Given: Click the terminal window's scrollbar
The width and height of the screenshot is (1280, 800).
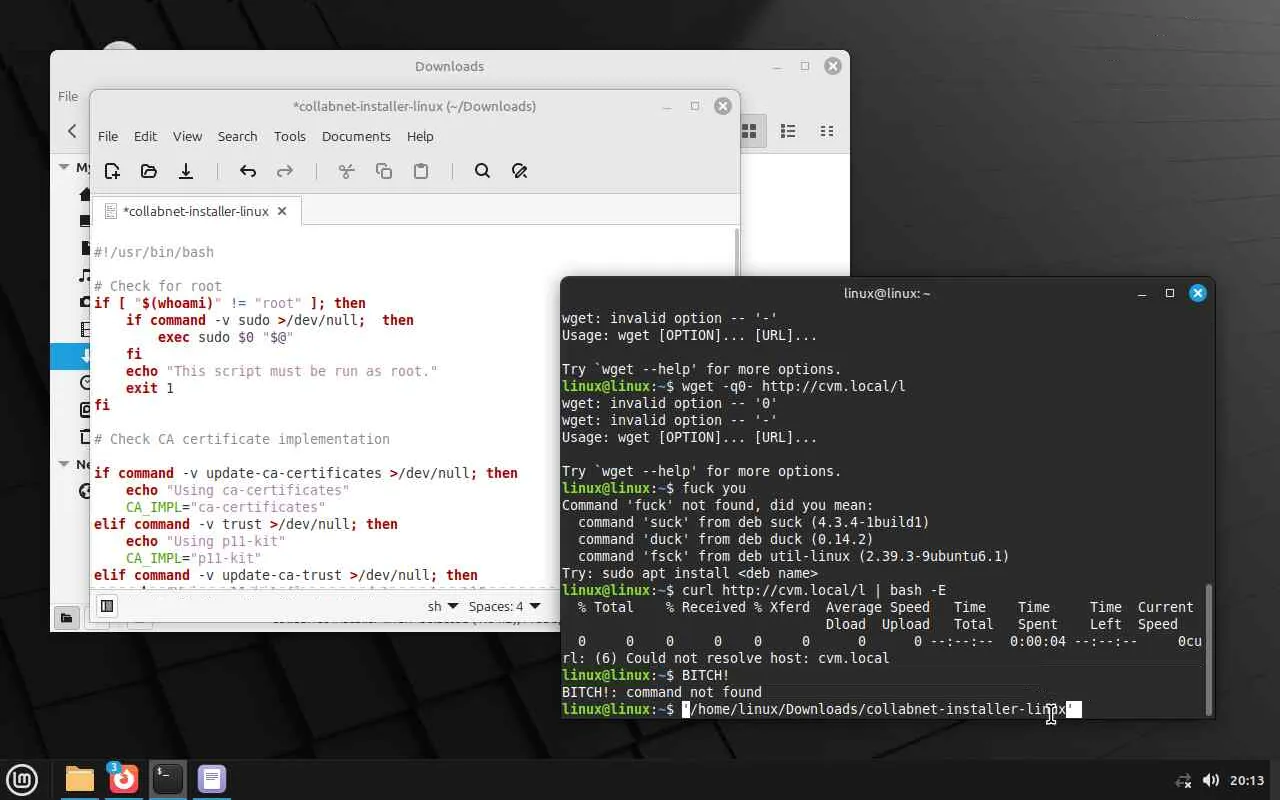Looking at the screenshot, I should [1208, 650].
